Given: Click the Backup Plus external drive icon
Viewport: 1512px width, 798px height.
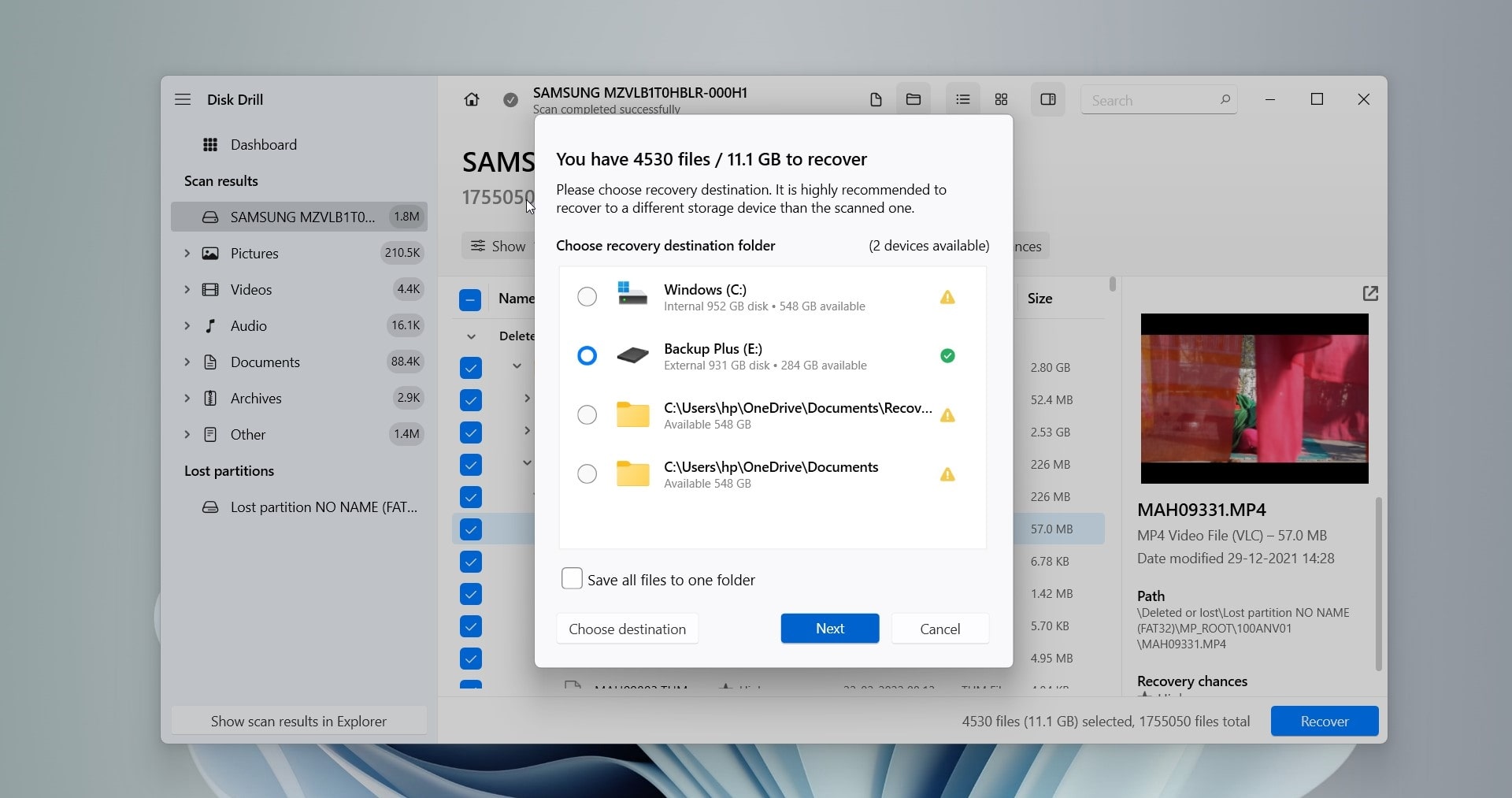Looking at the screenshot, I should coord(632,355).
